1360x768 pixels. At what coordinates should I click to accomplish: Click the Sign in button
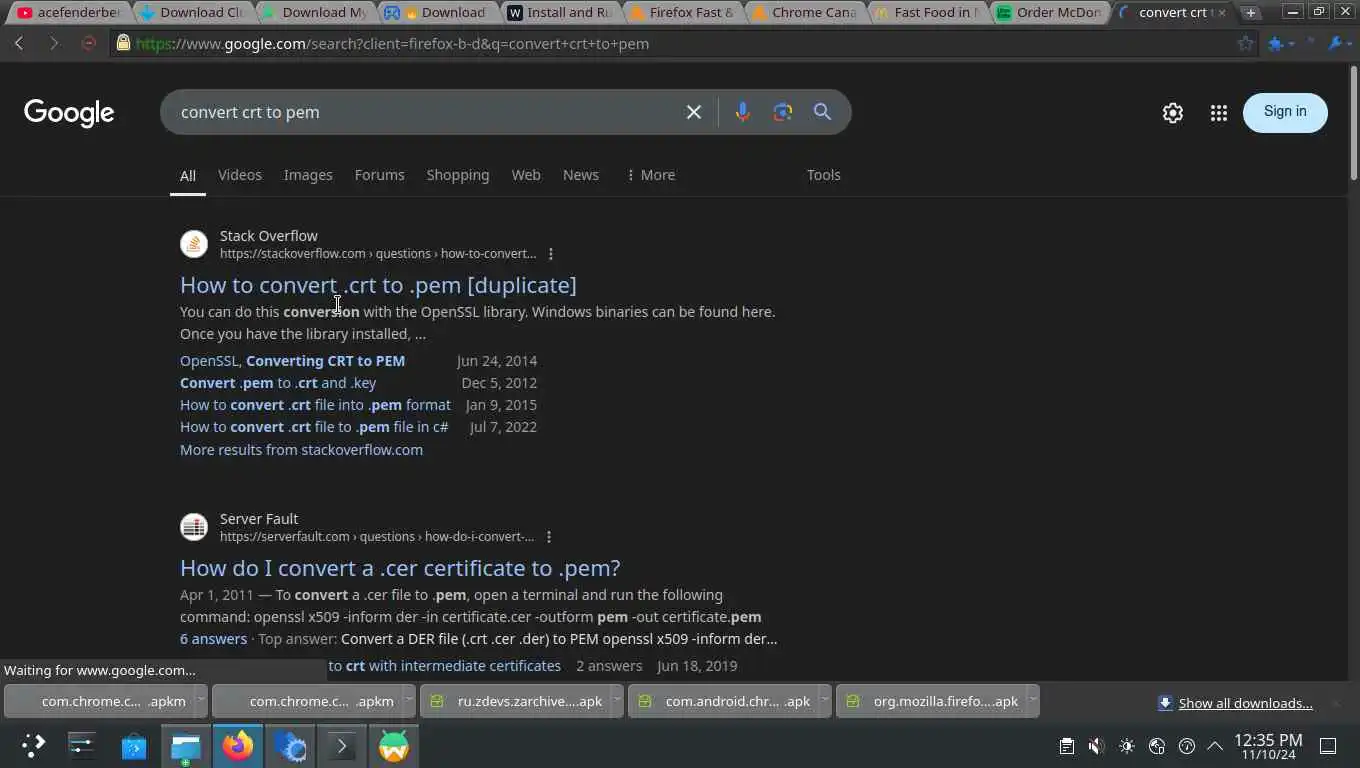tap(1285, 112)
